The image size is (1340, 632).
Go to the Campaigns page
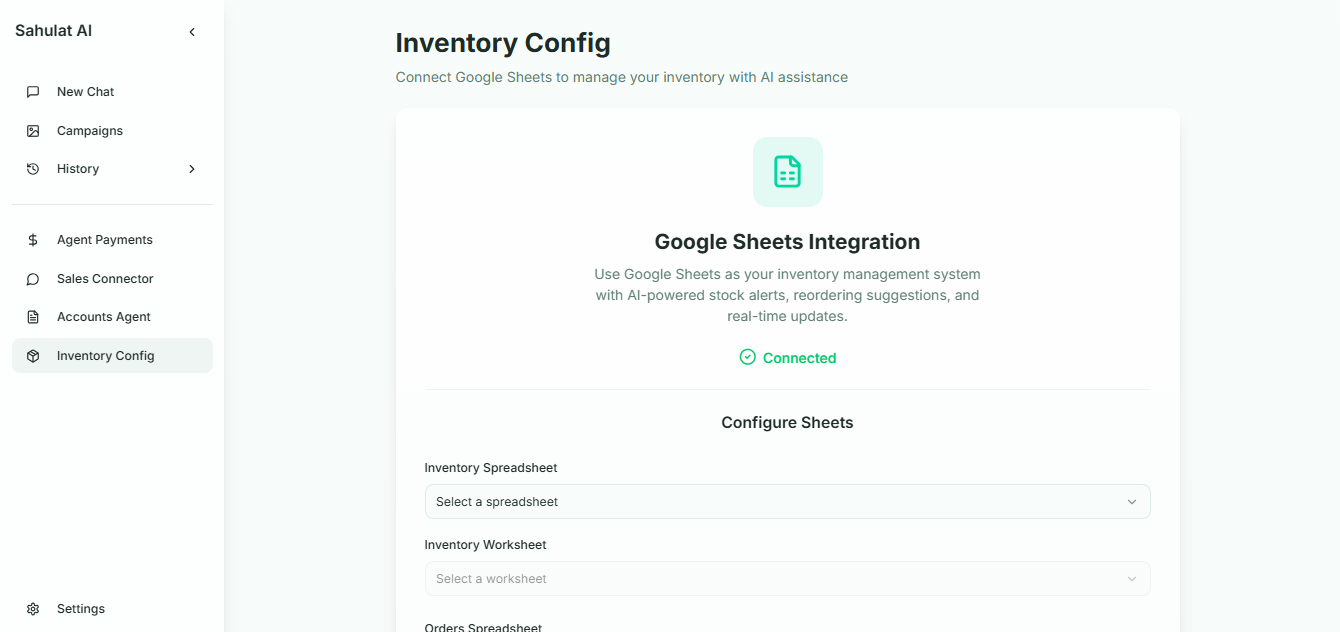point(112,131)
